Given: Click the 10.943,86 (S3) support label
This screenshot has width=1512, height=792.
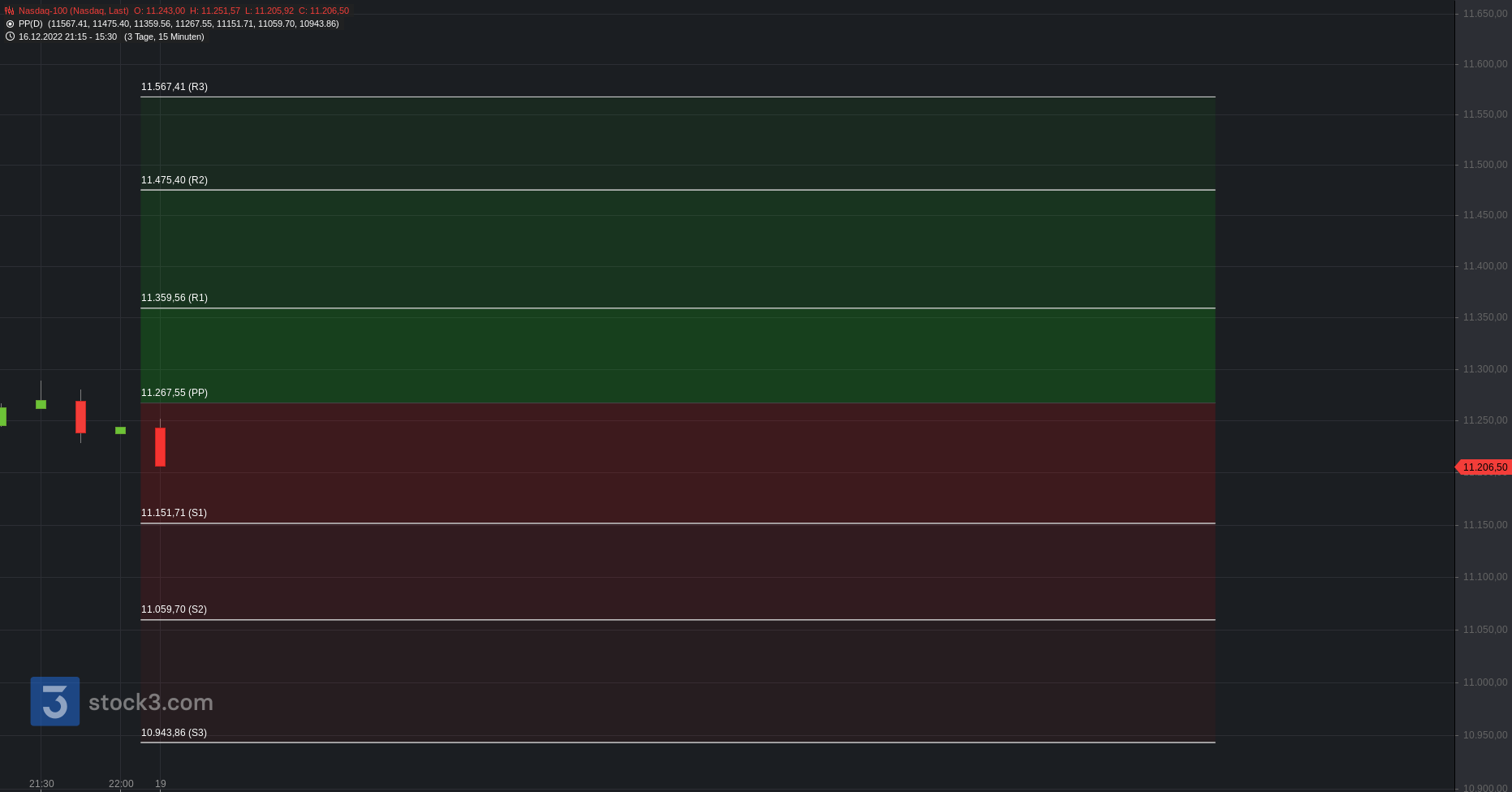Looking at the screenshot, I should 174,733.
